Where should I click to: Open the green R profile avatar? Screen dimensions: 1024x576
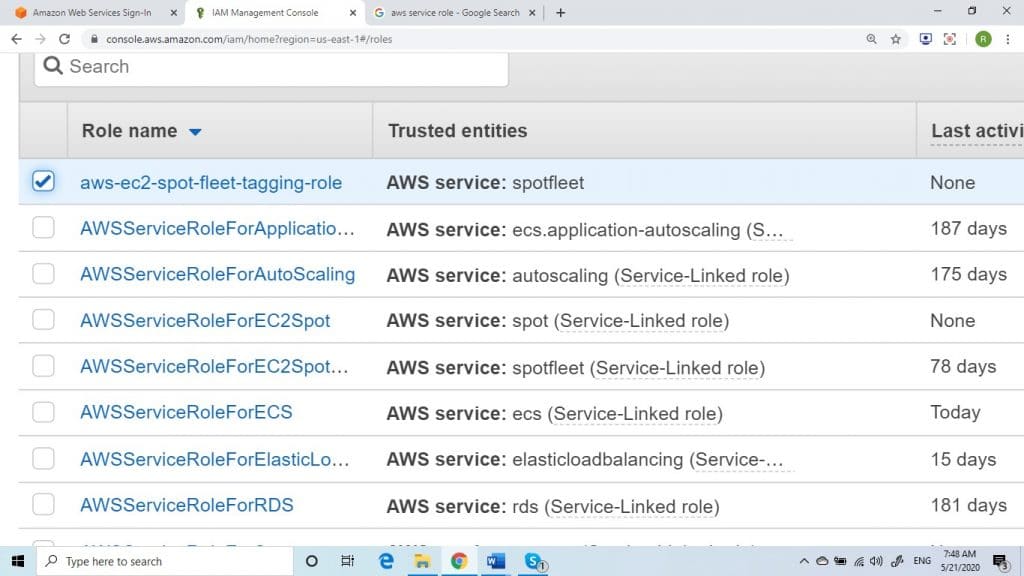(x=983, y=39)
